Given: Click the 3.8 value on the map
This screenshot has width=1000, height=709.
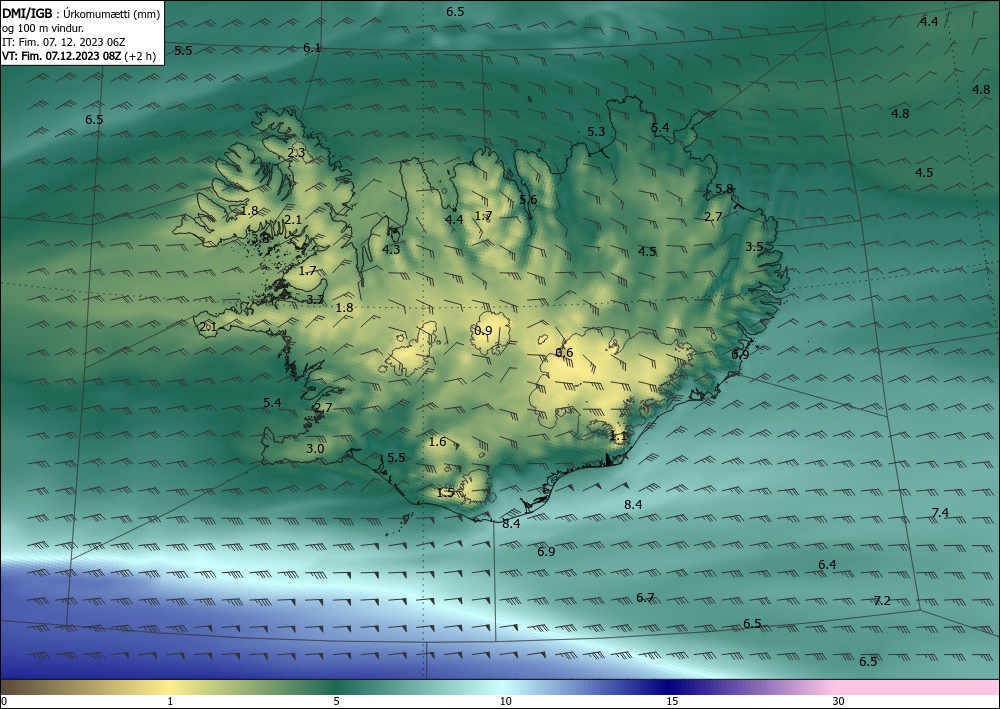Looking at the screenshot, I should click(260, 238).
